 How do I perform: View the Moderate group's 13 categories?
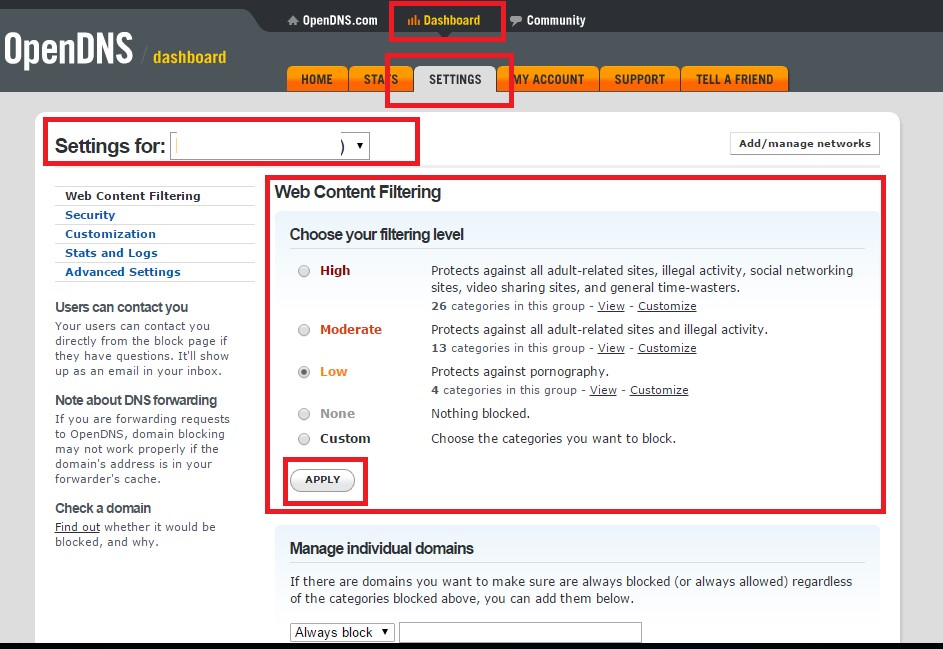611,348
